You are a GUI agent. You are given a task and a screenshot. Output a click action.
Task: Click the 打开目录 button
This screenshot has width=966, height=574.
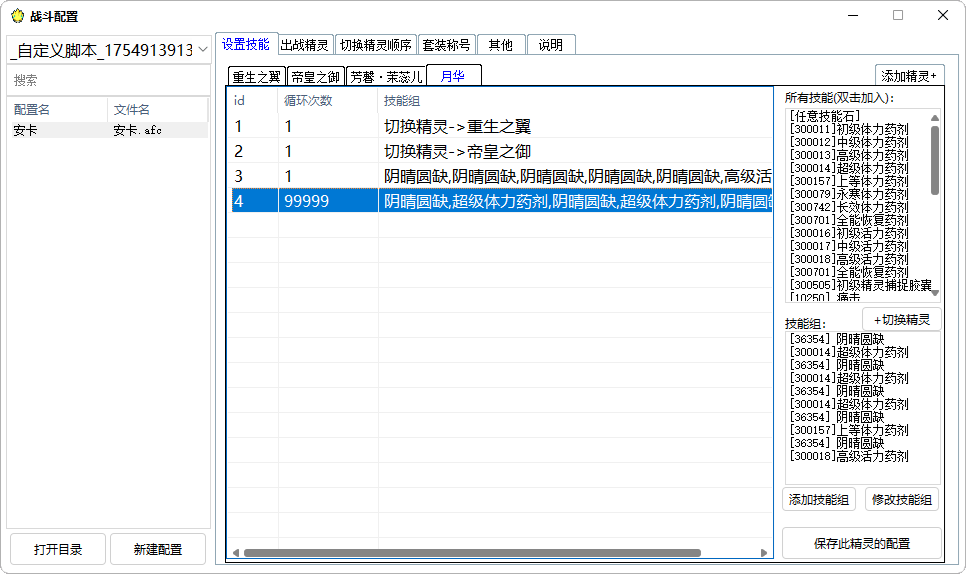click(x=58, y=549)
